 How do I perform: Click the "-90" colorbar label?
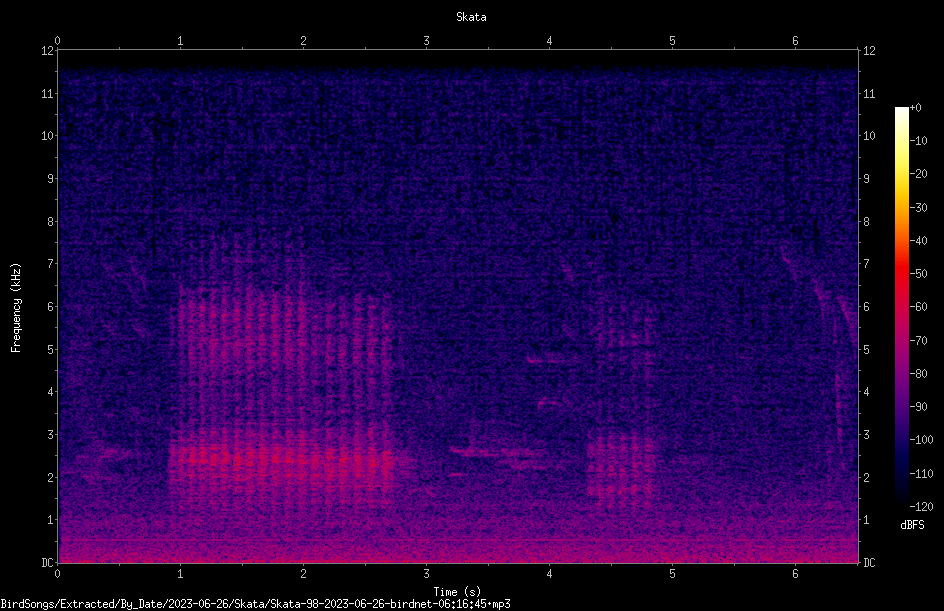918,407
